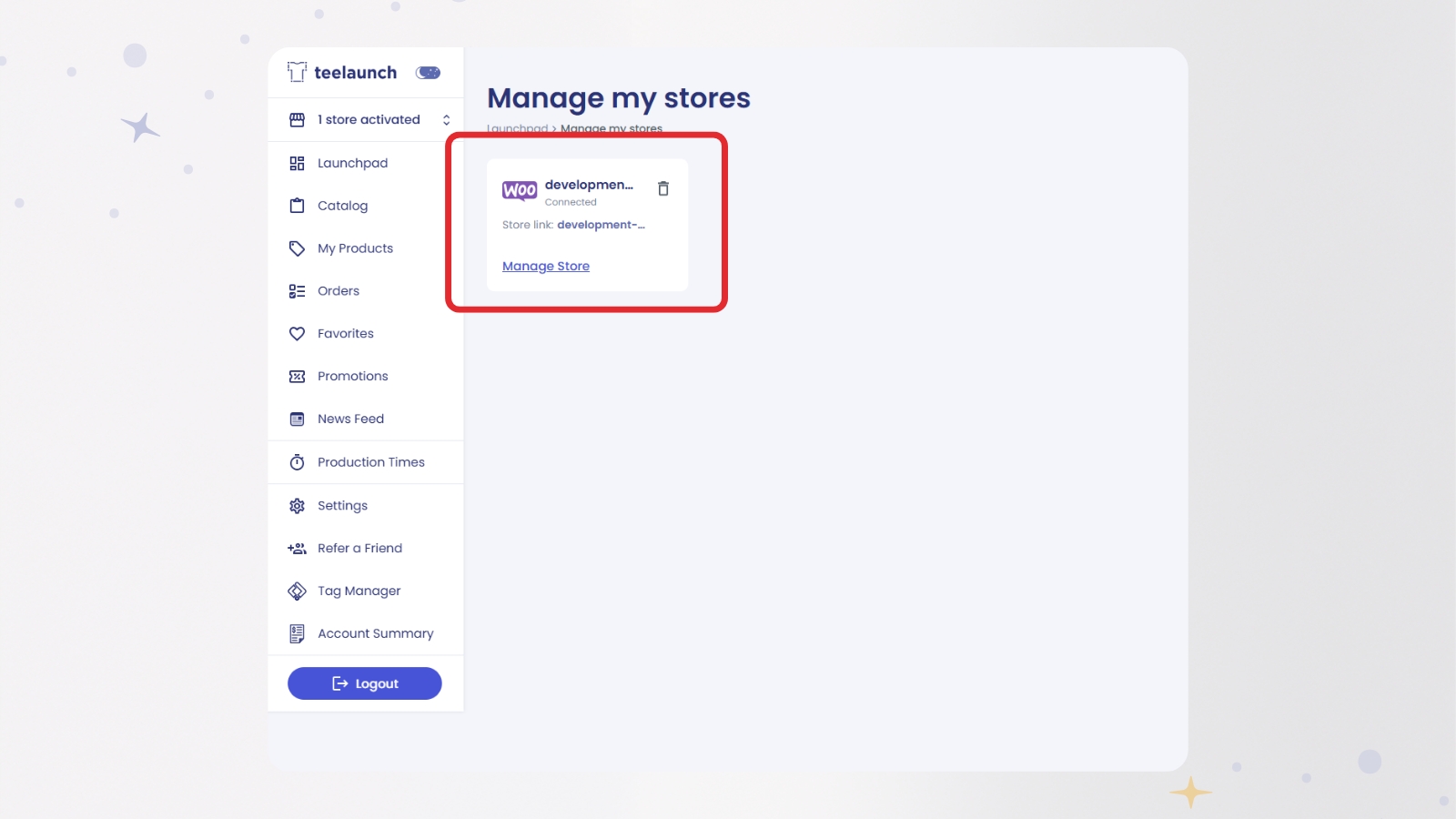Click the My Products tag icon
1456x819 pixels.
click(x=297, y=248)
